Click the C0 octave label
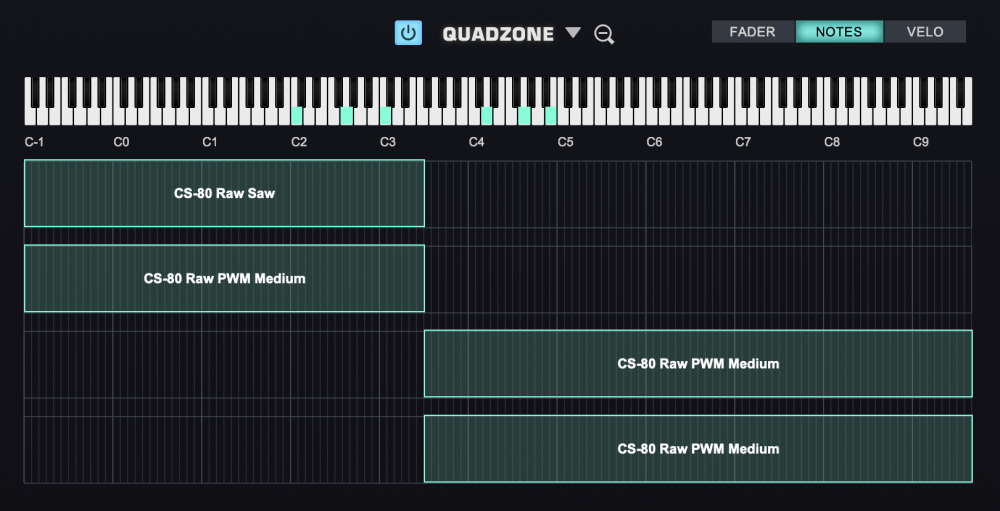Viewport: 1000px width, 511px height. [121, 142]
